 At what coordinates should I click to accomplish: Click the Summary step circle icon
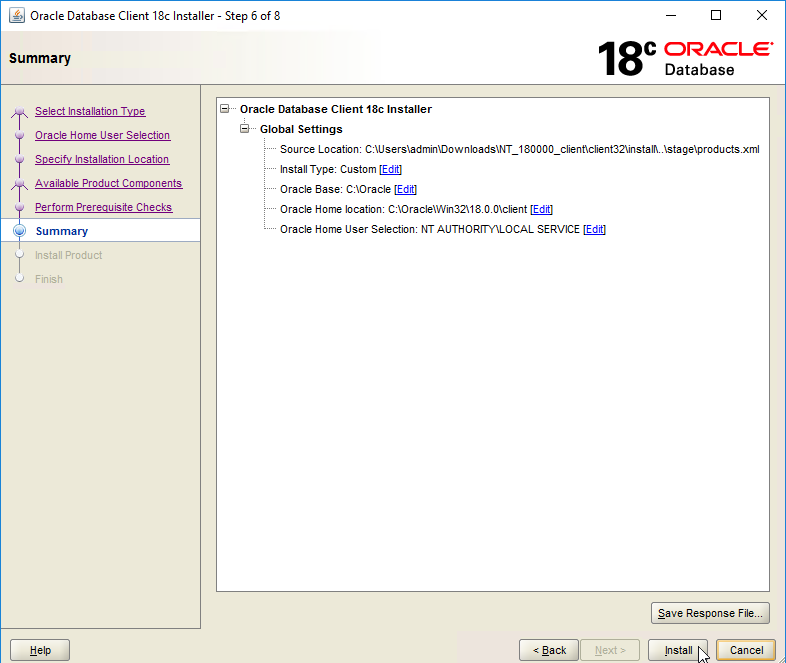[20, 231]
